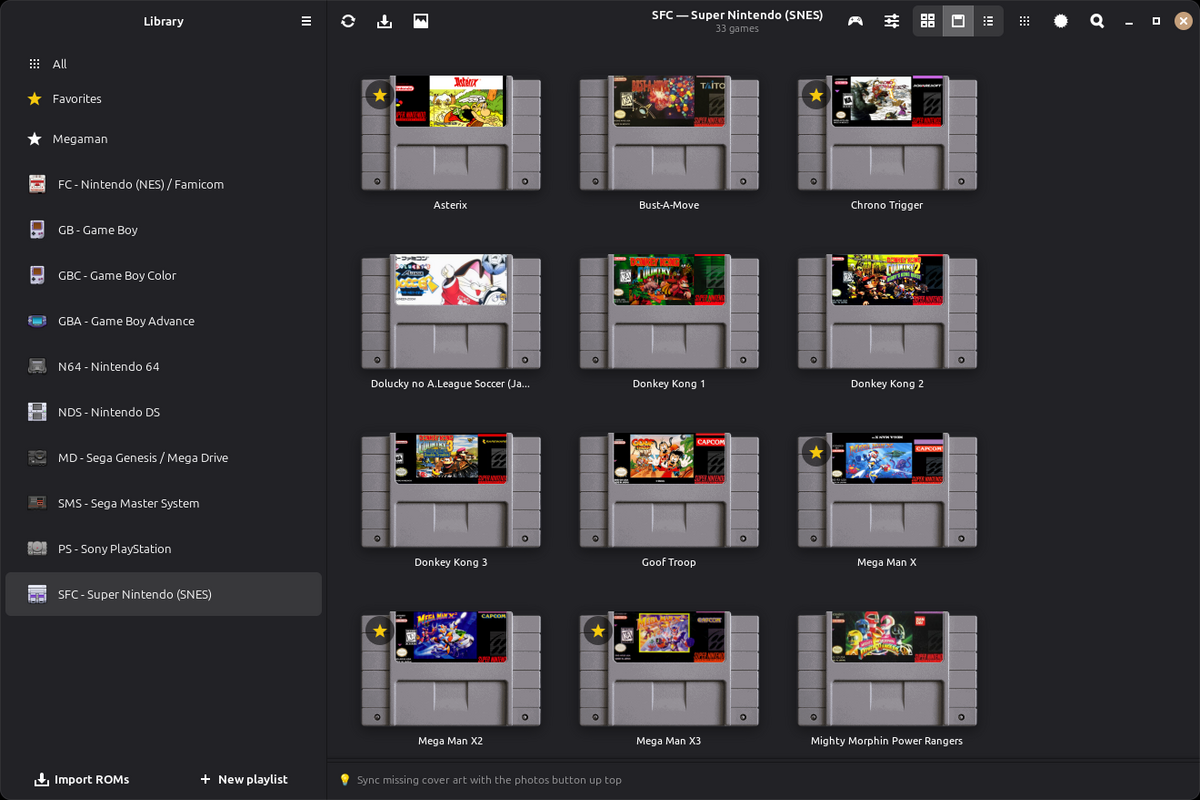Switch to grid view mode

click(x=928, y=21)
